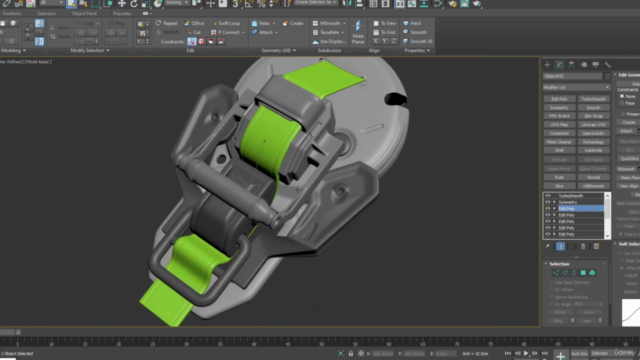Select the Face constraint radio button
This screenshot has width=640, height=360.
click(x=622, y=103)
